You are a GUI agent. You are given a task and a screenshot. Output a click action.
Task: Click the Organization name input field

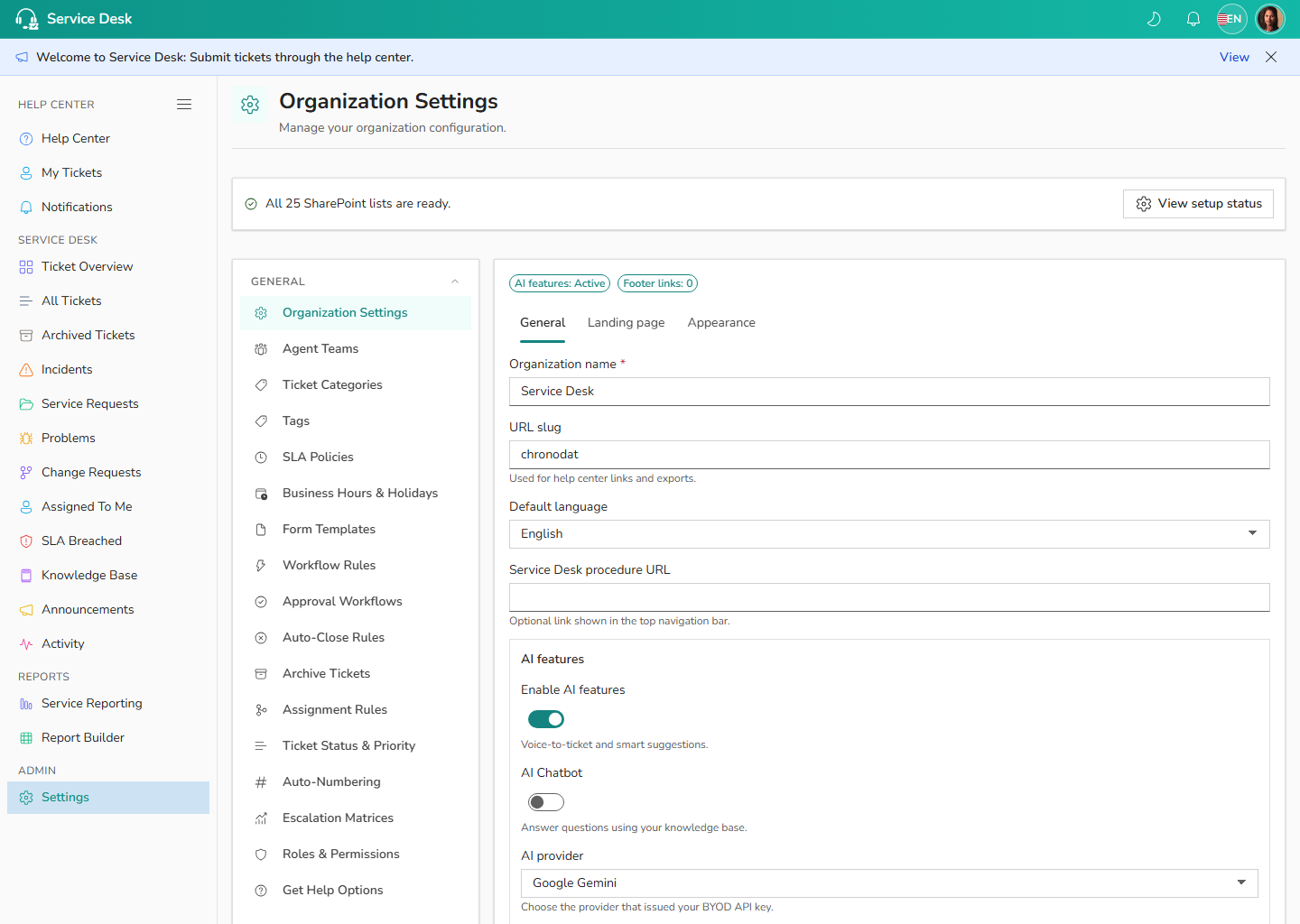tap(889, 392)
